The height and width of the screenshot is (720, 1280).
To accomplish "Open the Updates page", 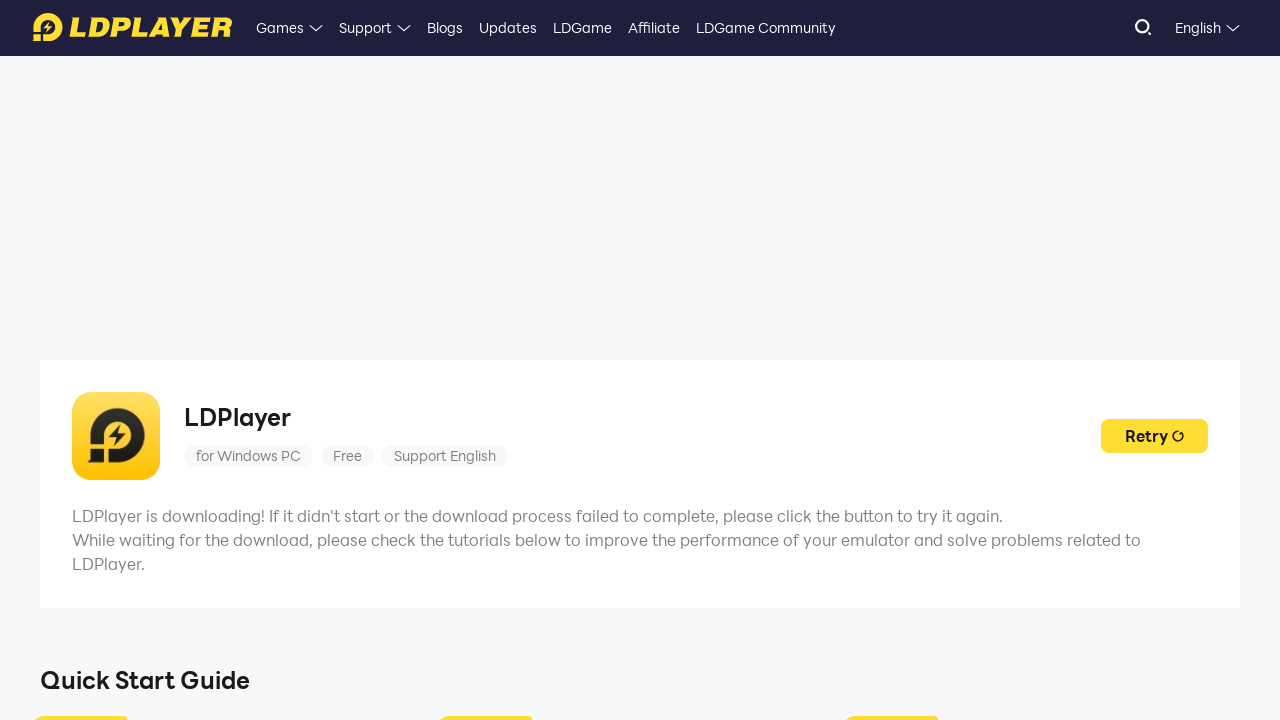I will coord(508,28).
